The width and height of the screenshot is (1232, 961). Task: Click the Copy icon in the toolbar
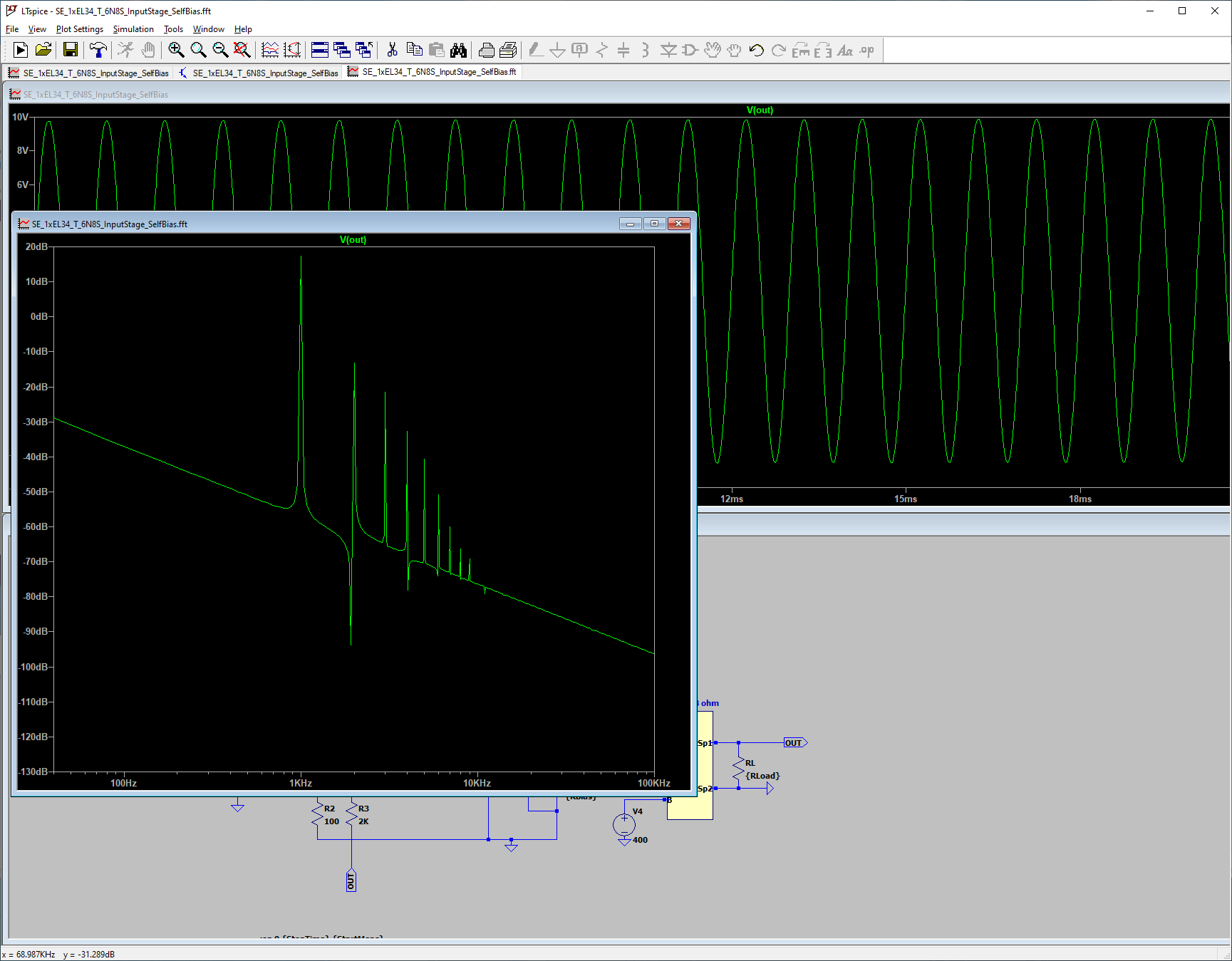tap(414, 50)
